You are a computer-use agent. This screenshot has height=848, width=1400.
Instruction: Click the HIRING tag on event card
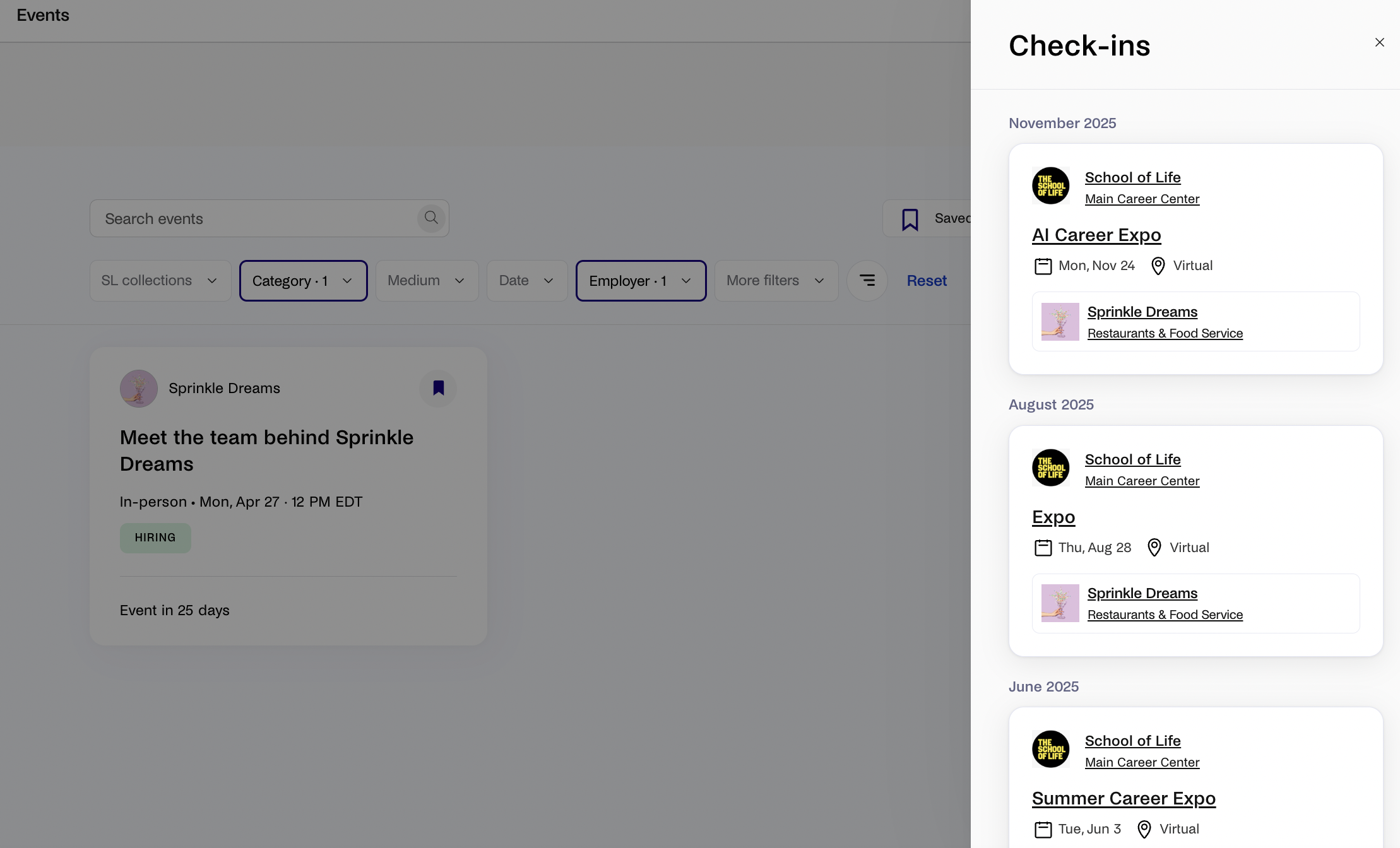(155, 538)
